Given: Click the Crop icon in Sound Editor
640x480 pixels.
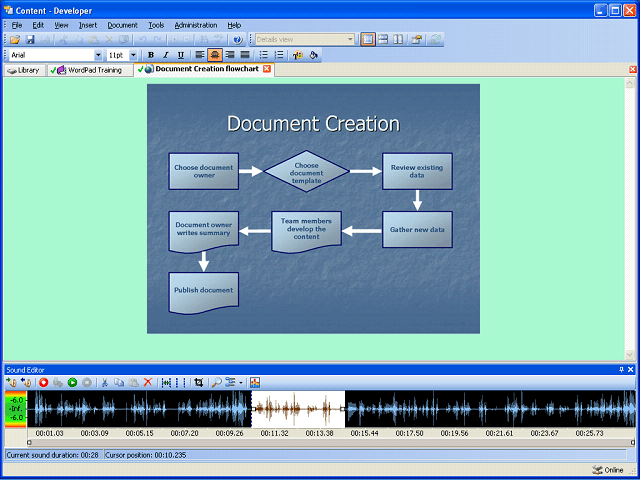Looking at the screenshot, I should pos(199,382).
